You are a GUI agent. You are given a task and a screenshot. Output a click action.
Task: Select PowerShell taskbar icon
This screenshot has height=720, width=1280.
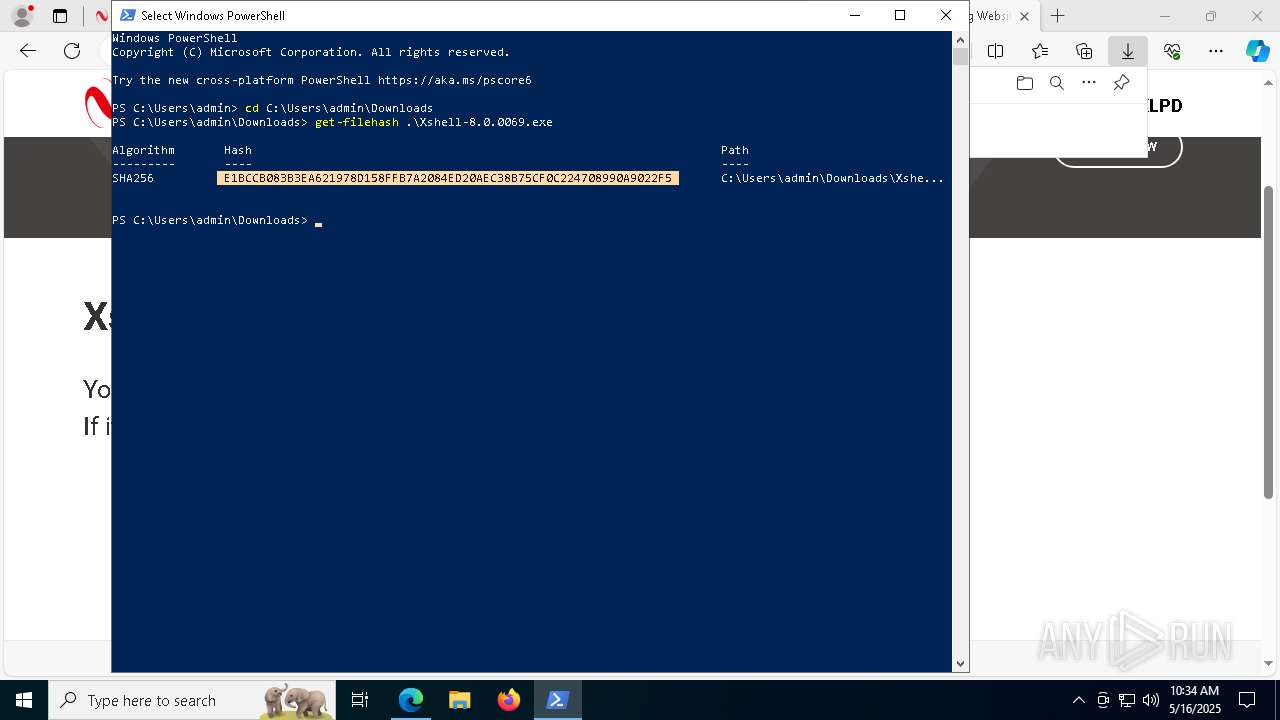click(x=557, y=700)
